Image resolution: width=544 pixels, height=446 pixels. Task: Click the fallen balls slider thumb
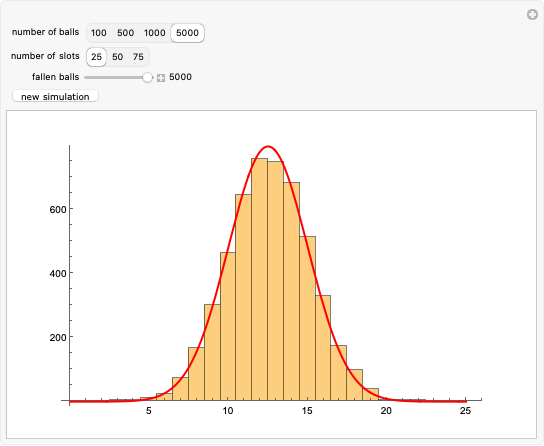click(147, 77)
